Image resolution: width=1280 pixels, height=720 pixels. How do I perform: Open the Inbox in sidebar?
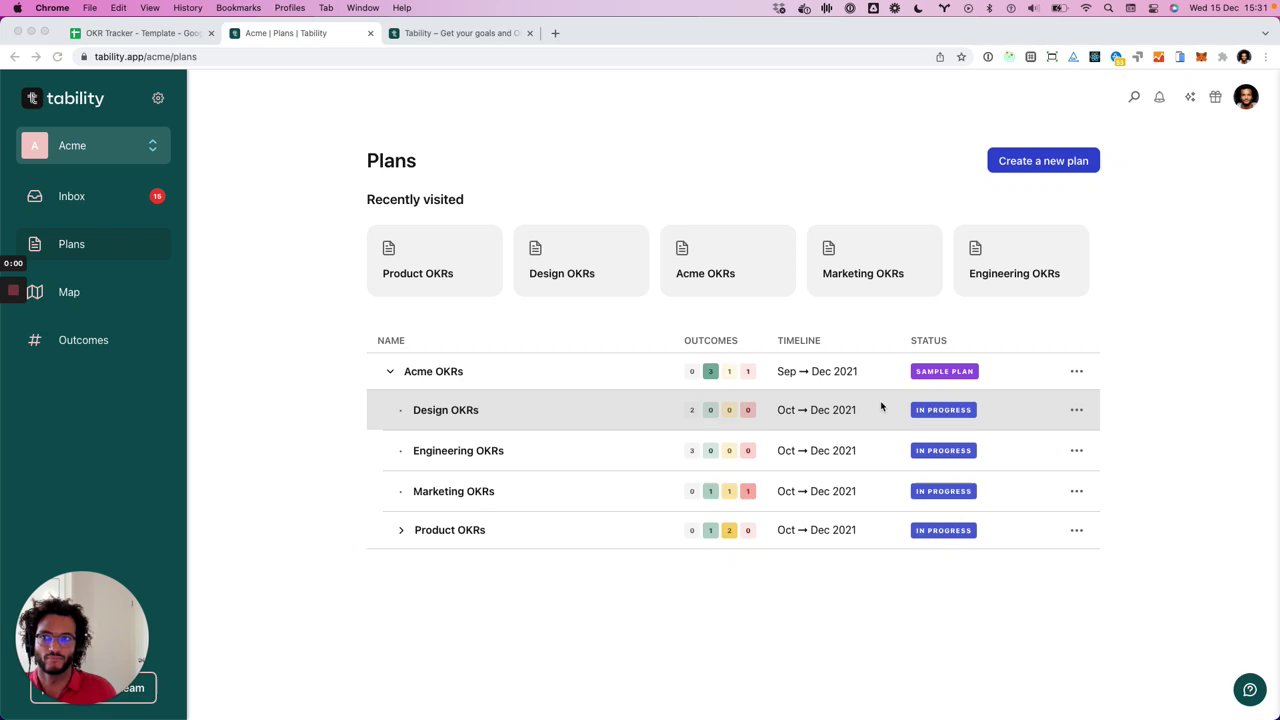[93, 196]
